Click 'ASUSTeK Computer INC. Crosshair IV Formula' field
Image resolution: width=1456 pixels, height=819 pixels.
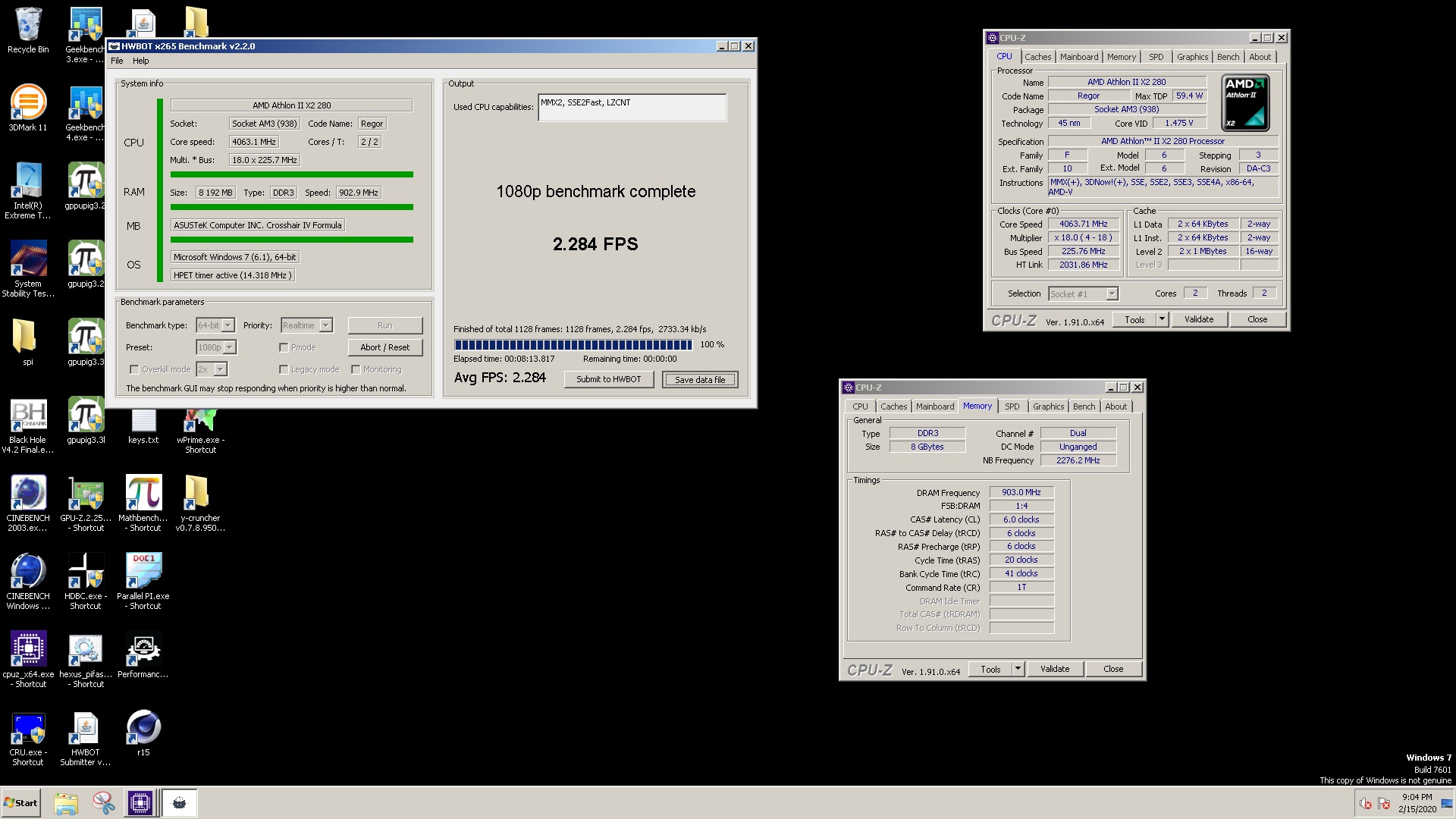(x=258, y=225)
